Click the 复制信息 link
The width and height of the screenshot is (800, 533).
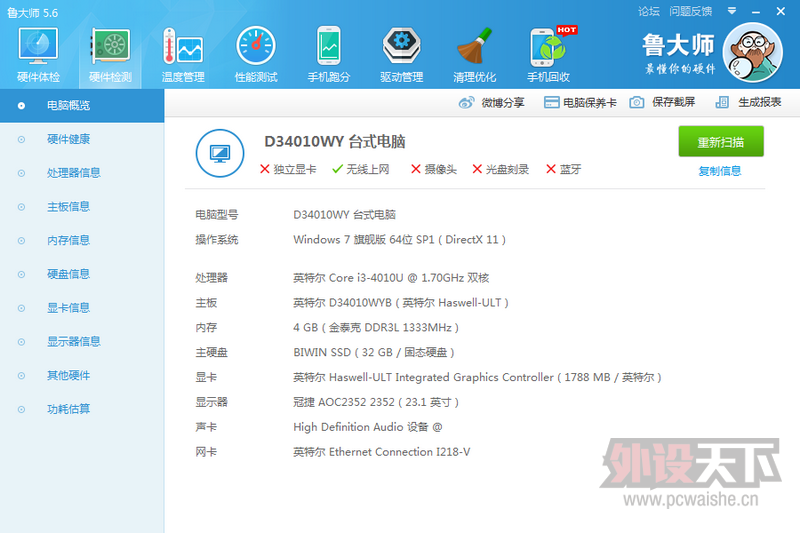coord(720,171)
